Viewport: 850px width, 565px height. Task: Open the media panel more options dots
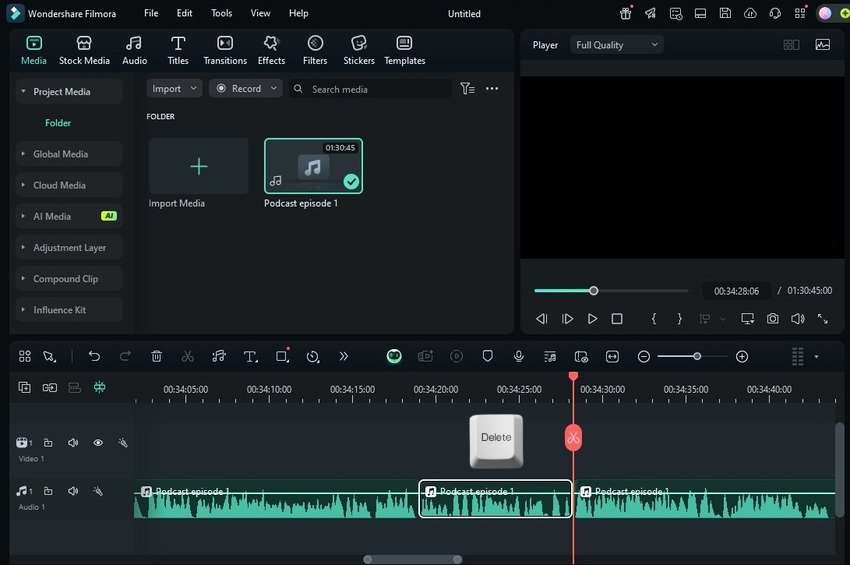coord(492,88)
